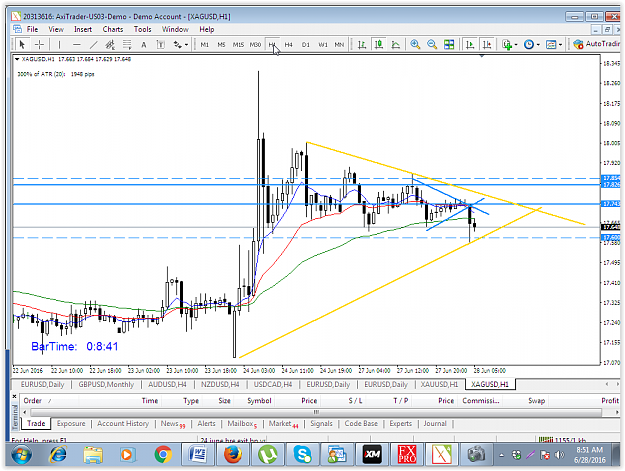This screenshot has width=625, height=471.
Task: Expand the periods dropdown arrow
Action: point(538,45)
